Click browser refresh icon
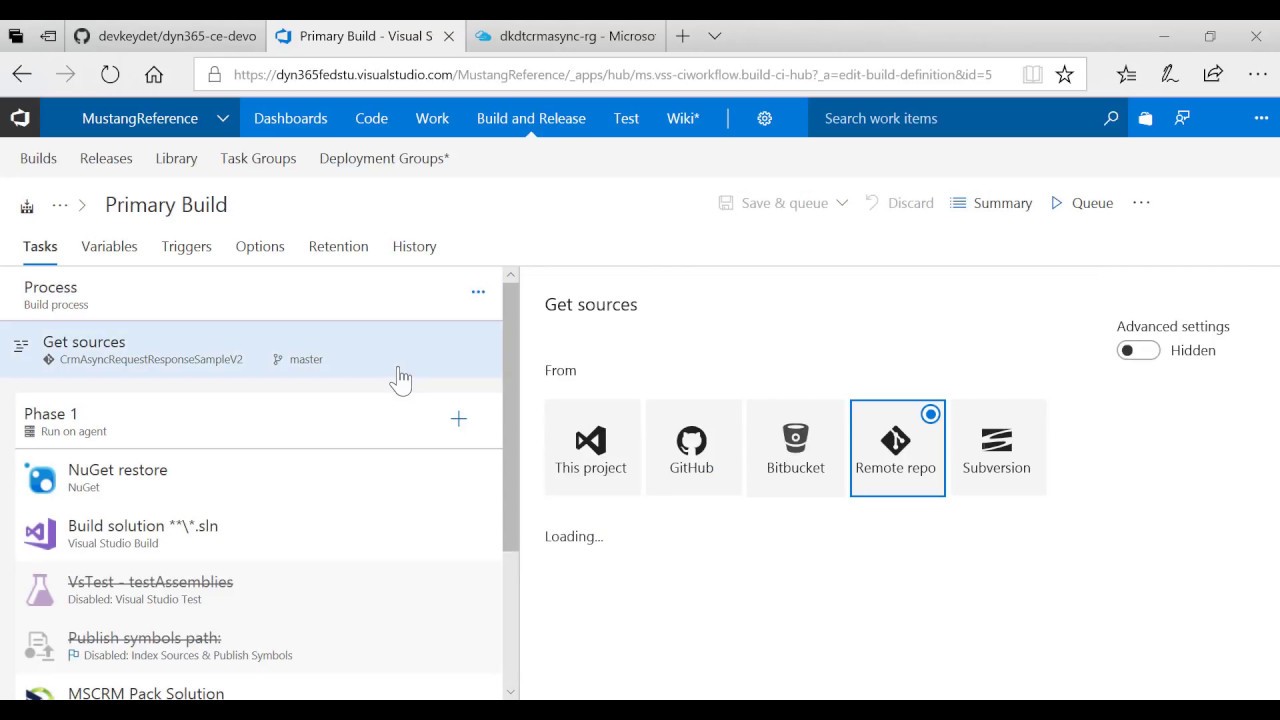The height and width of the screenshot is (720, 1280). tap(110, 74)
